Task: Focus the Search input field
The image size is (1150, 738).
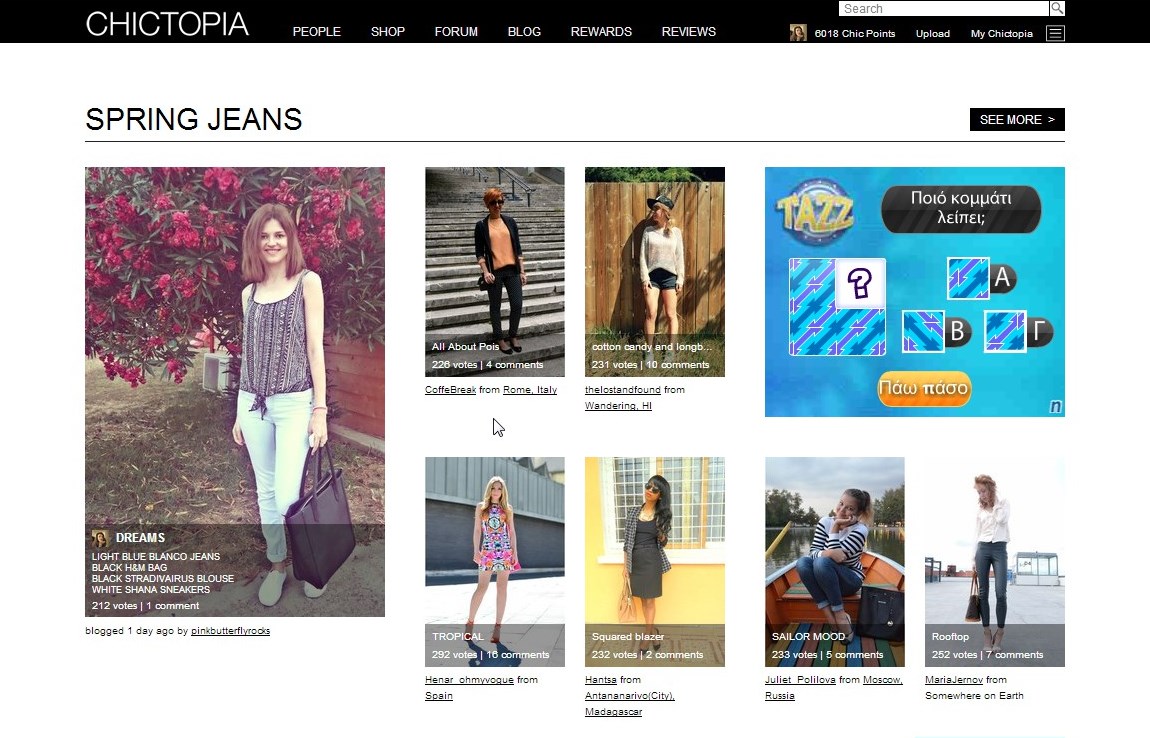Action: [x=944, y=8]
